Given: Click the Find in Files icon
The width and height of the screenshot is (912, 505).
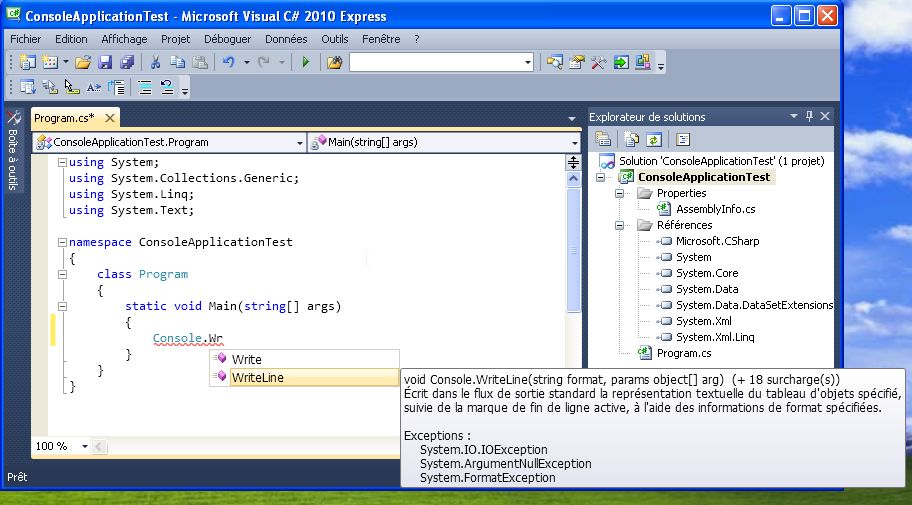Looking at the screenshot, I should [x=334, y=62].
